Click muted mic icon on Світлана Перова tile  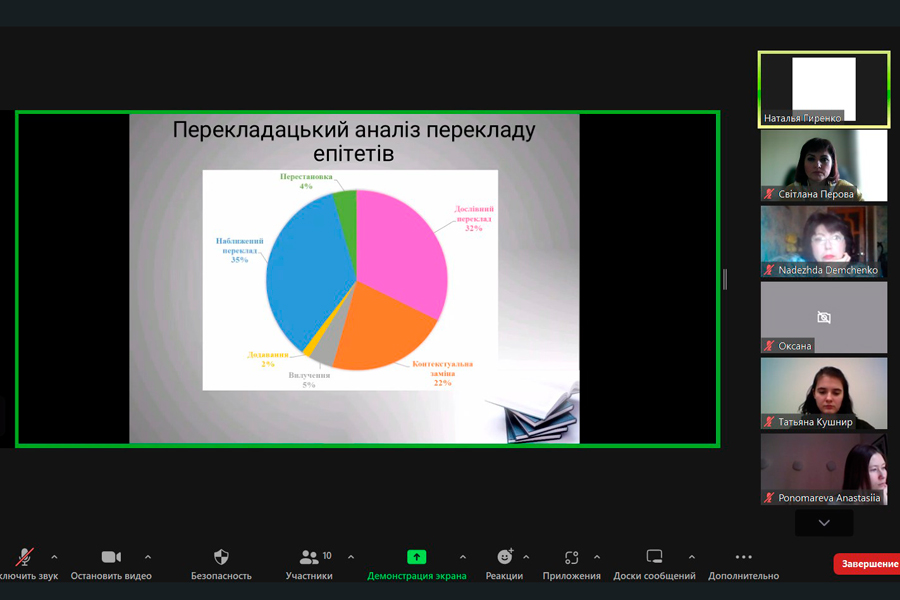(x=769, y=194)
